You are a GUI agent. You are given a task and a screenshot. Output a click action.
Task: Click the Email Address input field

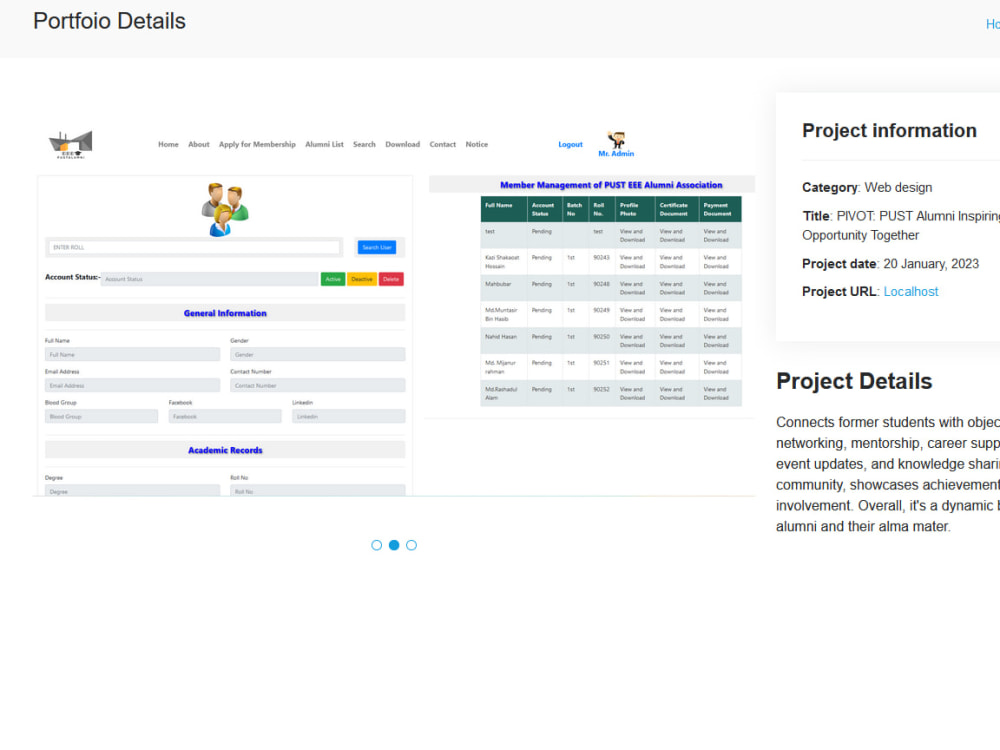tap(133, 385)
